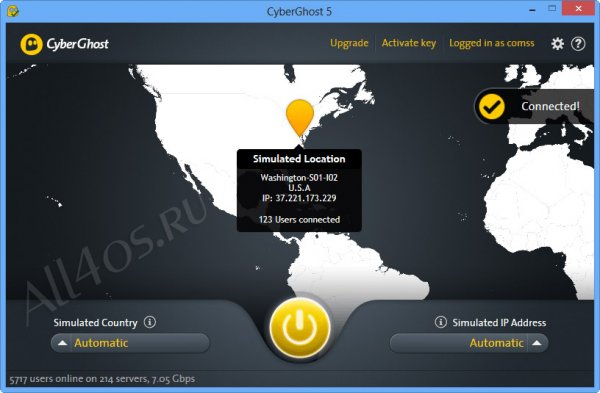Open the settings gear icon
Image resolution: width=600 pixels, height=393 pixels.
coord(557,44)
